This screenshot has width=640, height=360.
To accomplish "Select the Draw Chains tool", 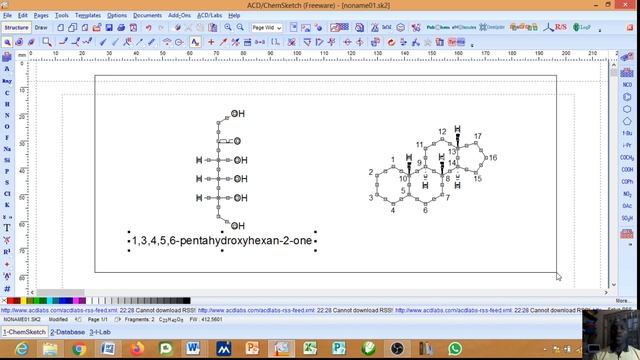I will click(87, 42).
